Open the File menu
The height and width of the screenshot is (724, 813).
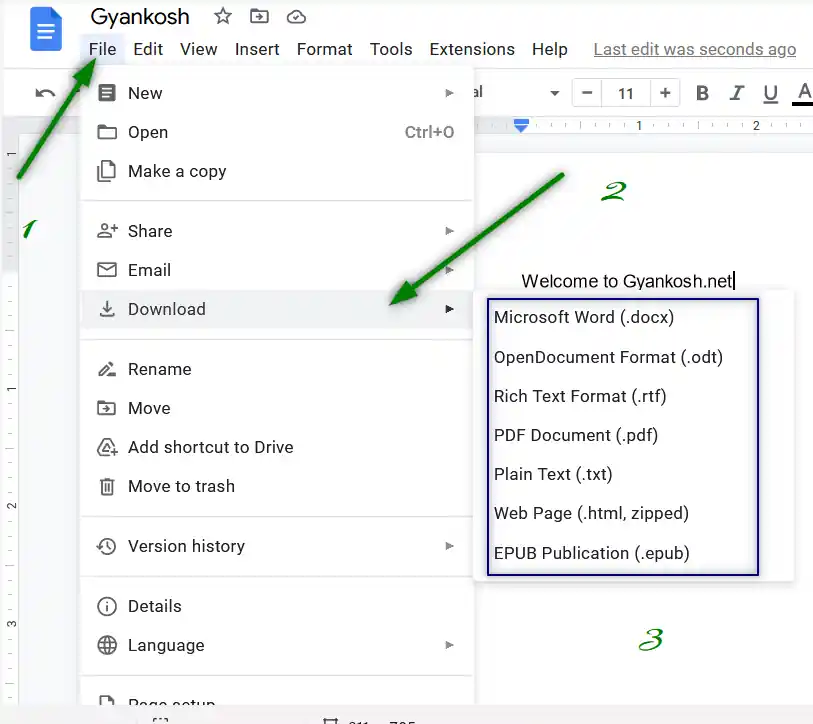(102, 49)
